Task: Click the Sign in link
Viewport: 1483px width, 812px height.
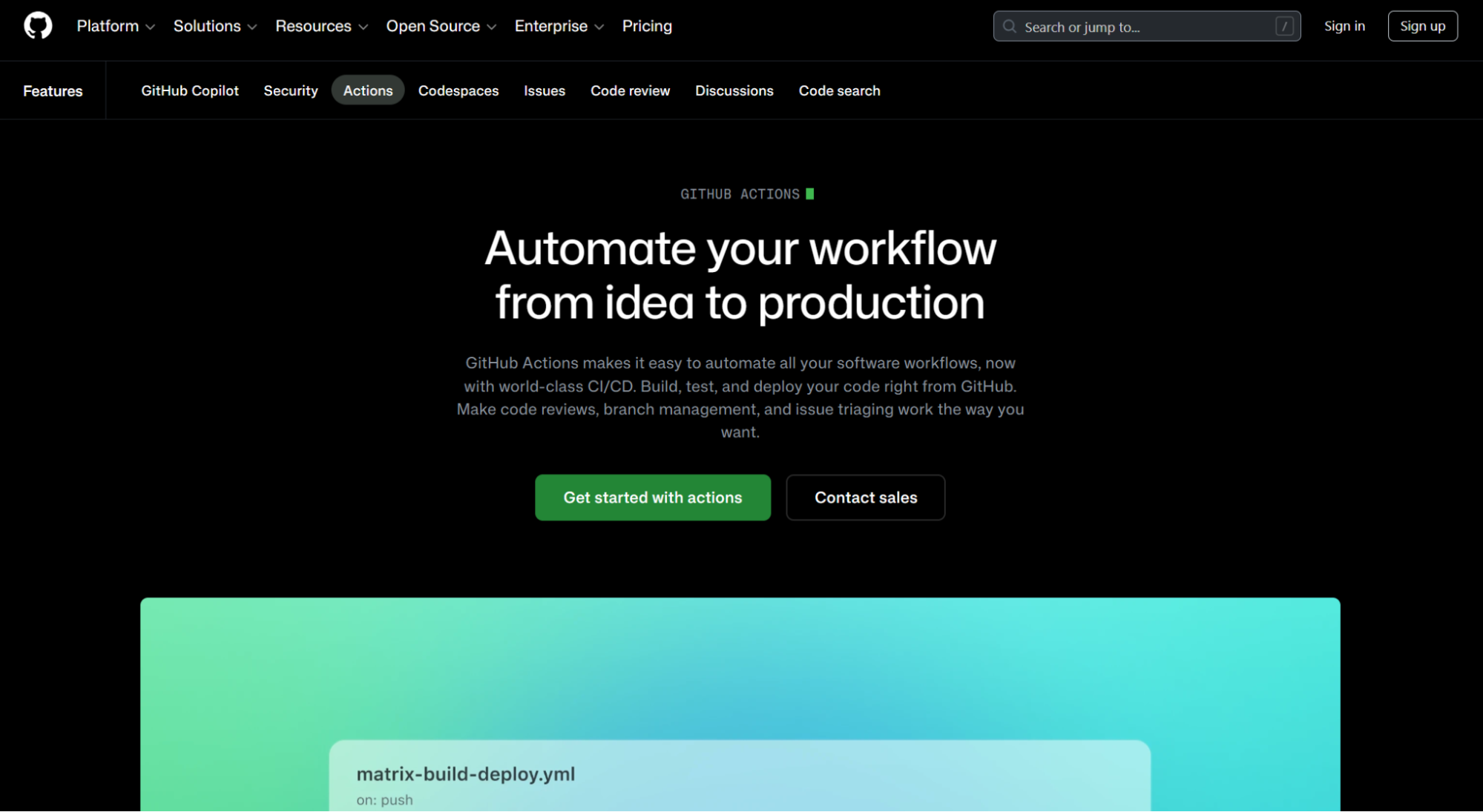Action: tap(1344, 26)
